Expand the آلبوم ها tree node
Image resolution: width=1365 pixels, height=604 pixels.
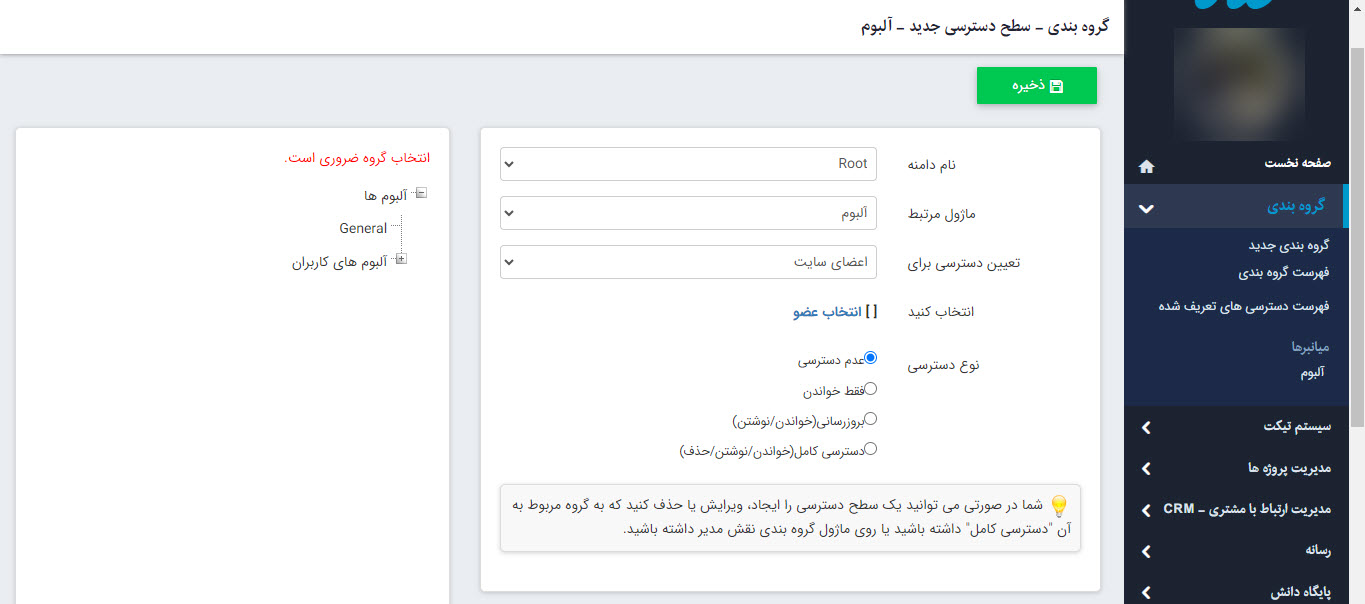[420, 194]
